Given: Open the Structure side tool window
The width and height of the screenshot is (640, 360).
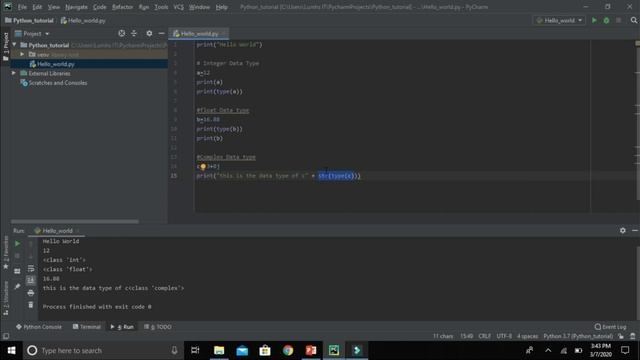Looking at the screenshot, I should tap(6, 298).
